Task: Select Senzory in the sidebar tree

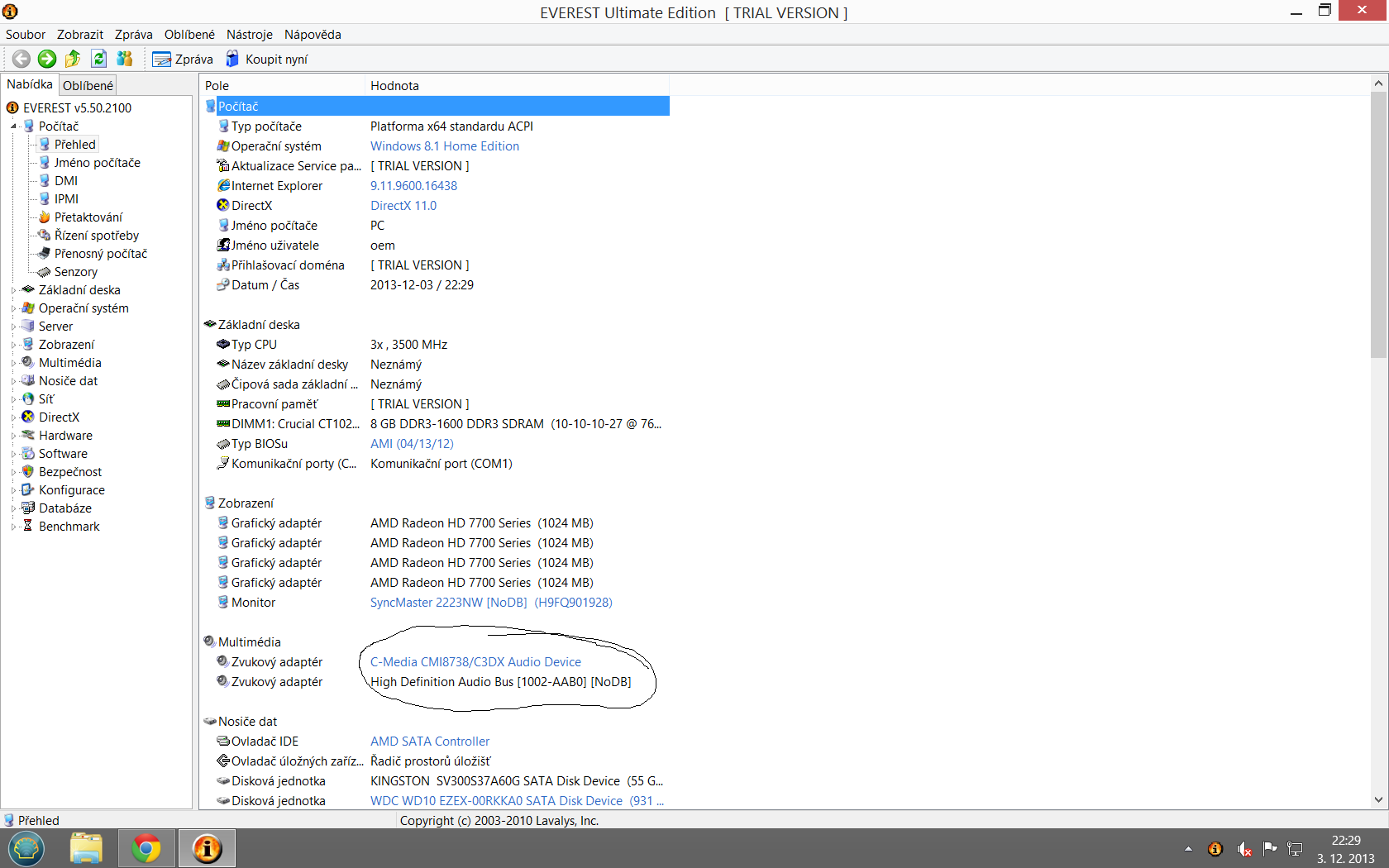Action: pyautogui.click(x=75, y=272)
